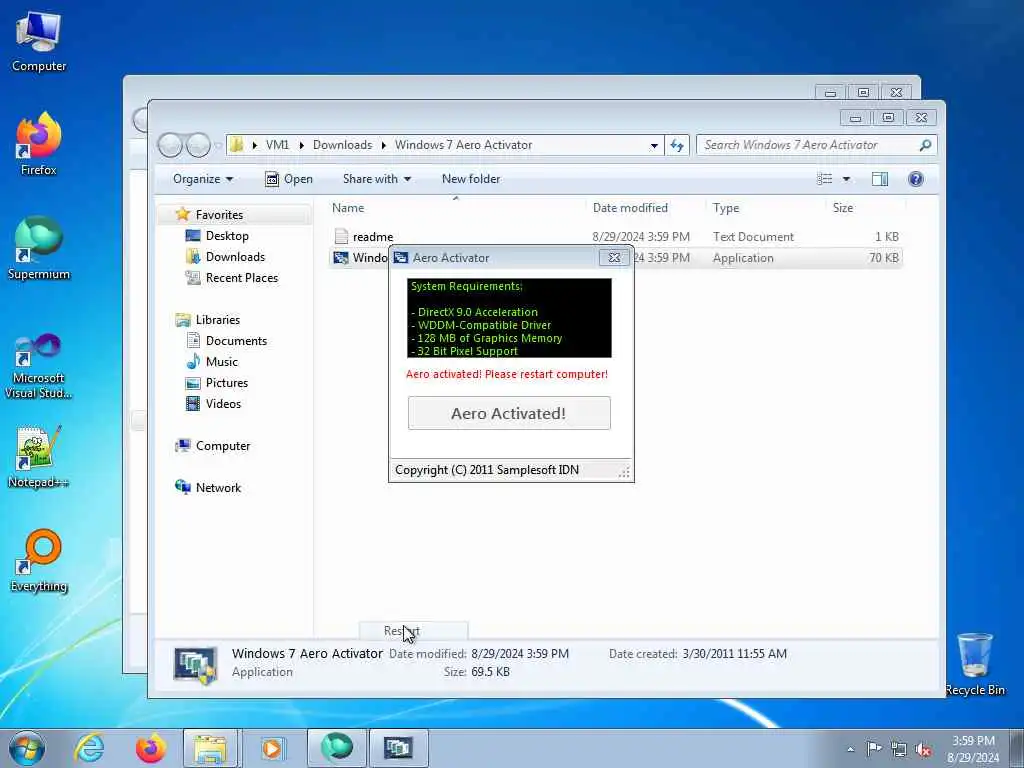This screenshot has width=1024, height=768.
Task: Select Libraries in the navigation pane
Action: pyautogui.click(x=217, y=319)
